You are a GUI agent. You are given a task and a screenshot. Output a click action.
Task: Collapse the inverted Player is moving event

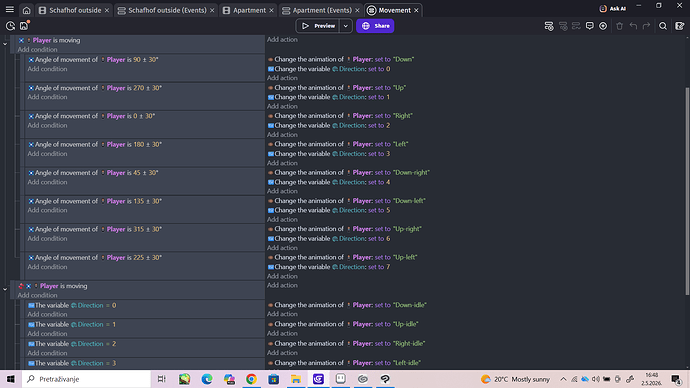pos(5,289)
